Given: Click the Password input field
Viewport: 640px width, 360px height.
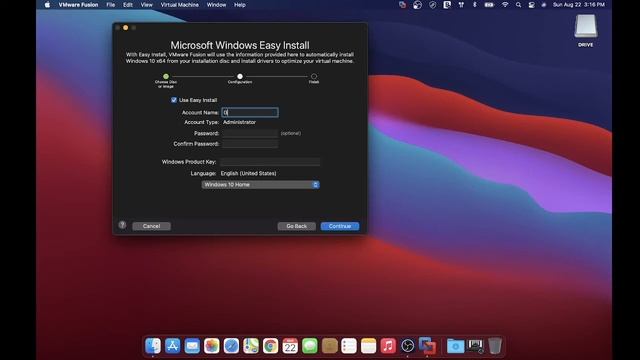Looking at the screenshot, I should click(250, 133).
